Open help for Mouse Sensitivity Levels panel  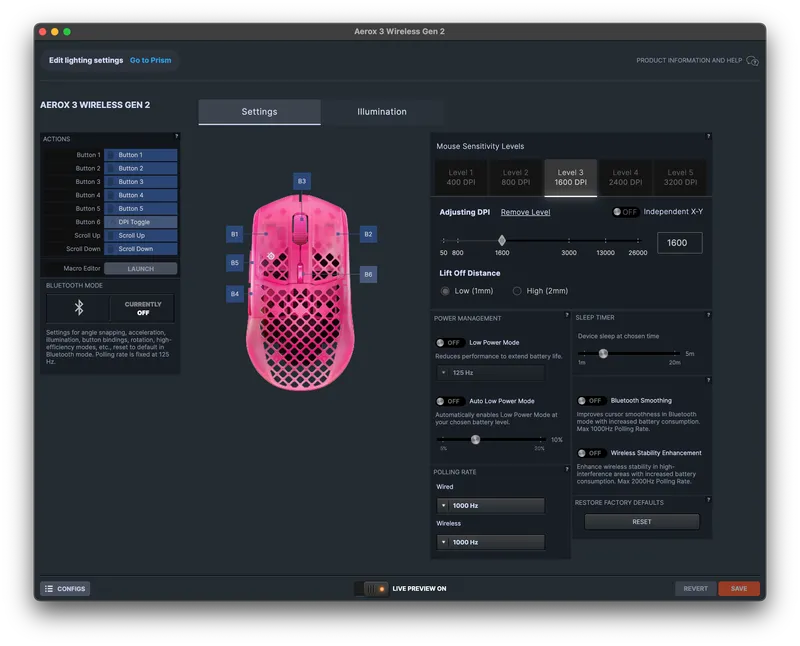pos(708,136)
